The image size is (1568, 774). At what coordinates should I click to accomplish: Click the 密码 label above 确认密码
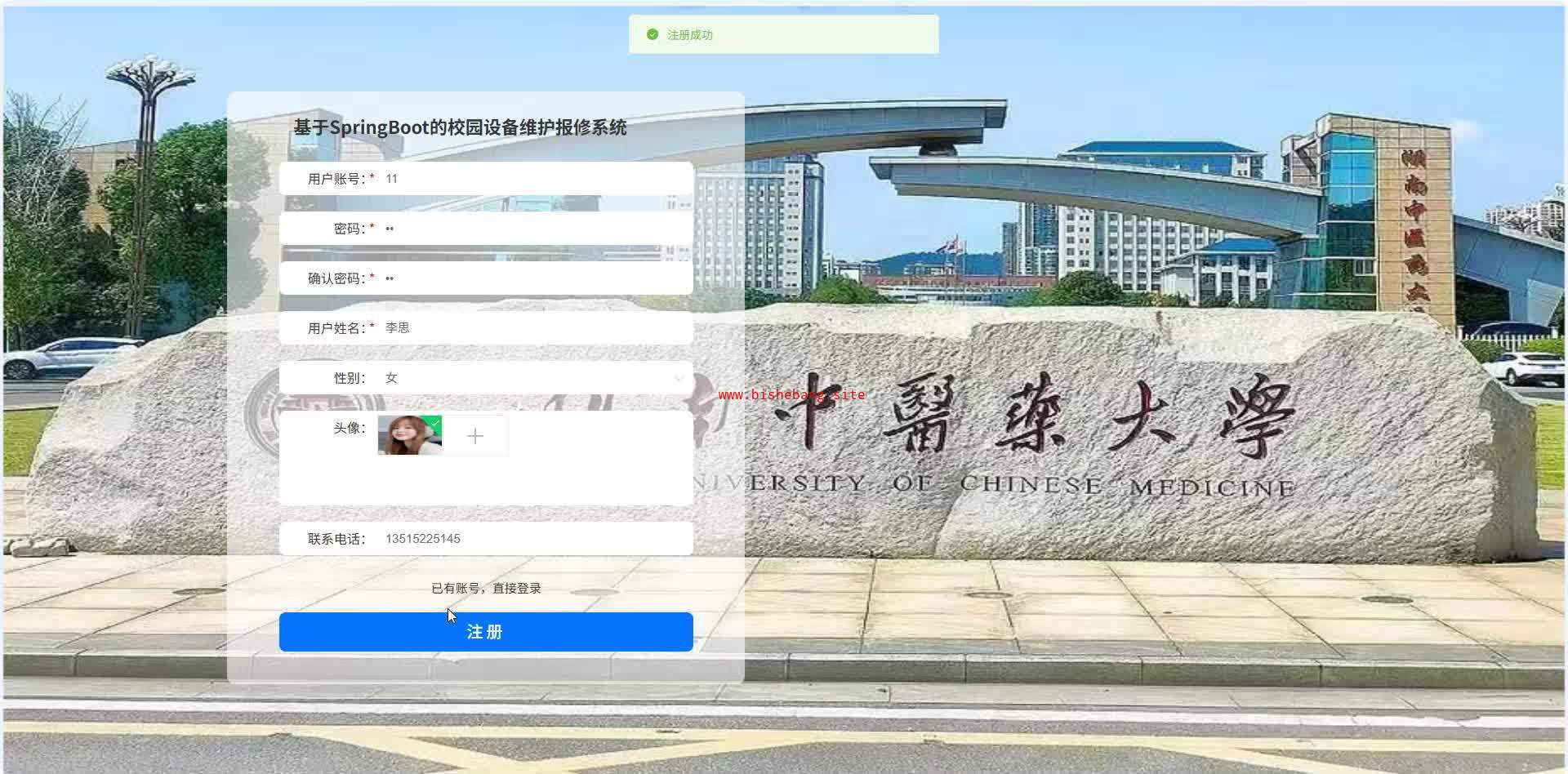point(350,229)
